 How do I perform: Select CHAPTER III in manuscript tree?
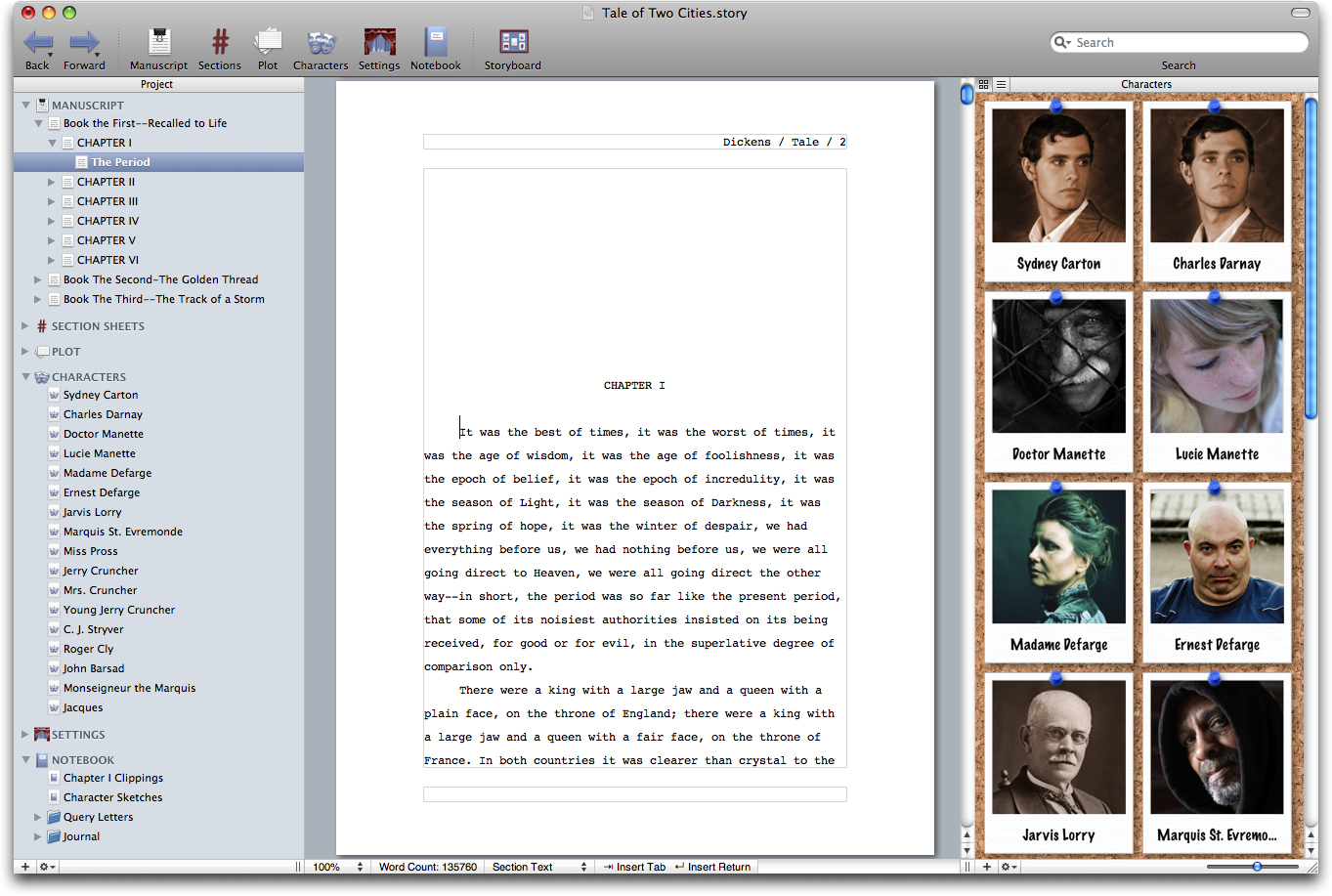(107, 201)
